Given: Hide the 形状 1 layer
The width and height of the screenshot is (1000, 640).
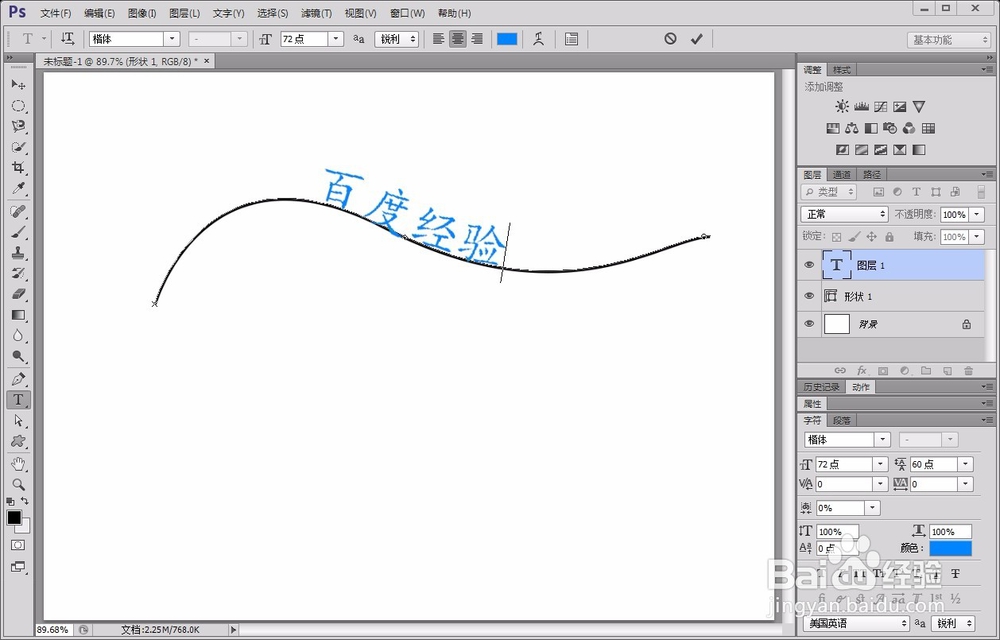Looking at the screenshot, I should (809, 296).
